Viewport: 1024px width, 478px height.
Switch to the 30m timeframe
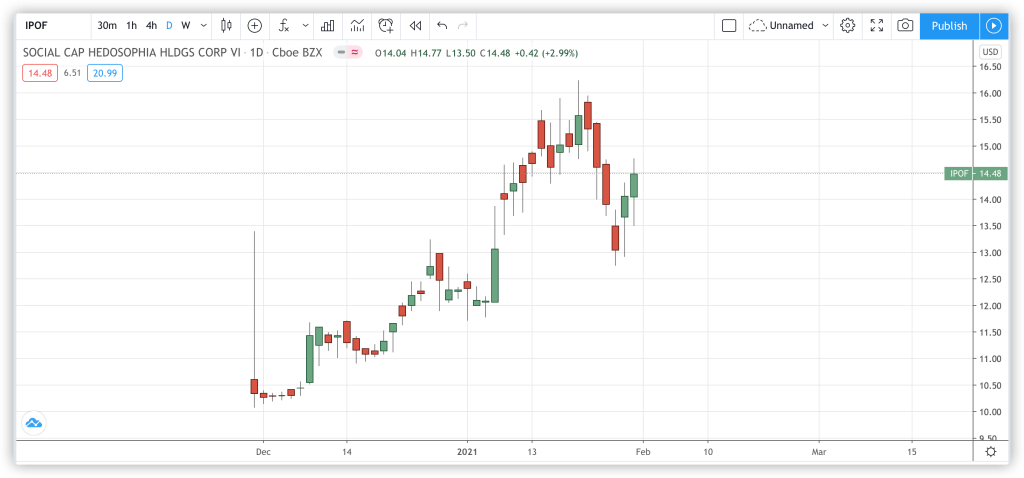pyautogui.click(x=106, y=25)
